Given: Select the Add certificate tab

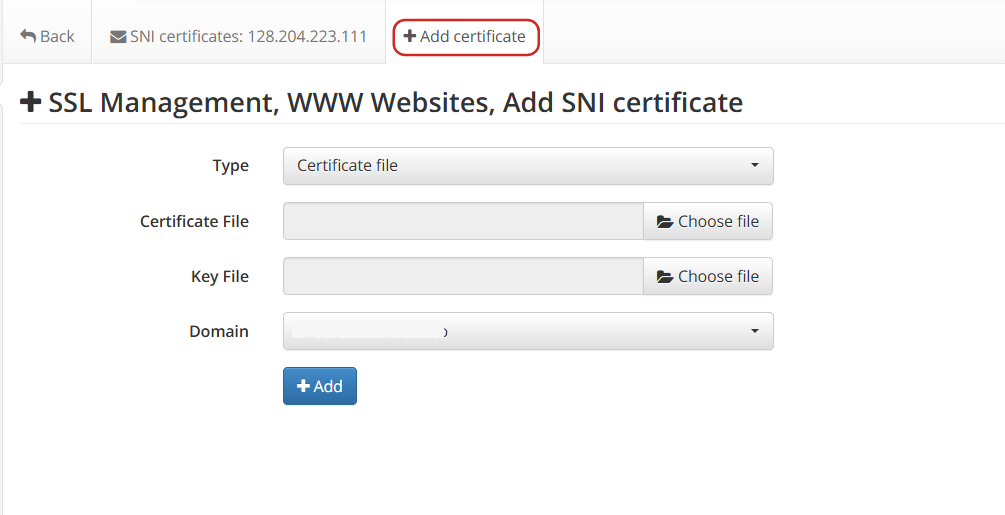Looking at the screenshot, I should pos(466,37).
